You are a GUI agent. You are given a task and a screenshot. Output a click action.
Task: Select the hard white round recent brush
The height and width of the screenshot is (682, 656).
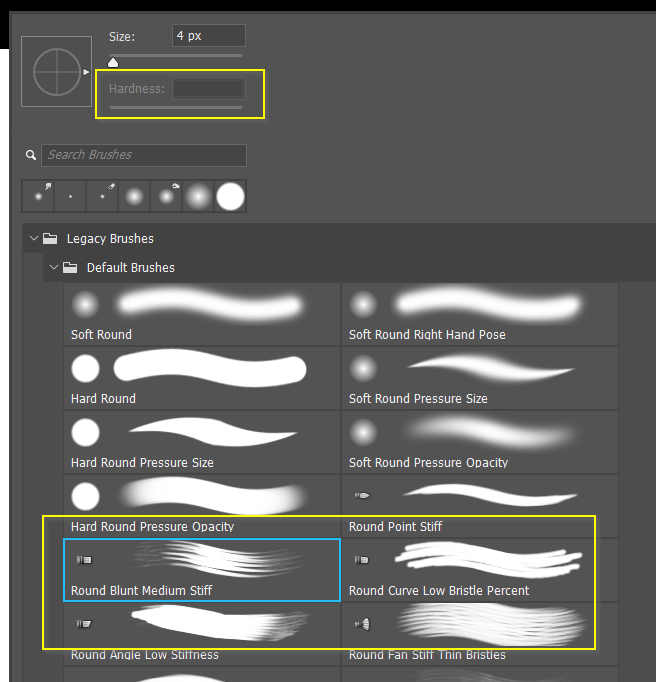point(230,196)
